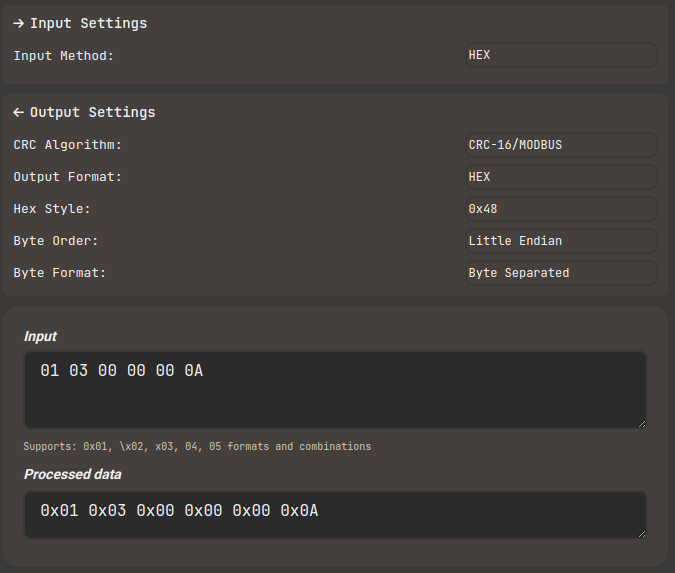
Task: Click the 'Input Method:' label
Action: pyautogui.click(x=64, y=56)
